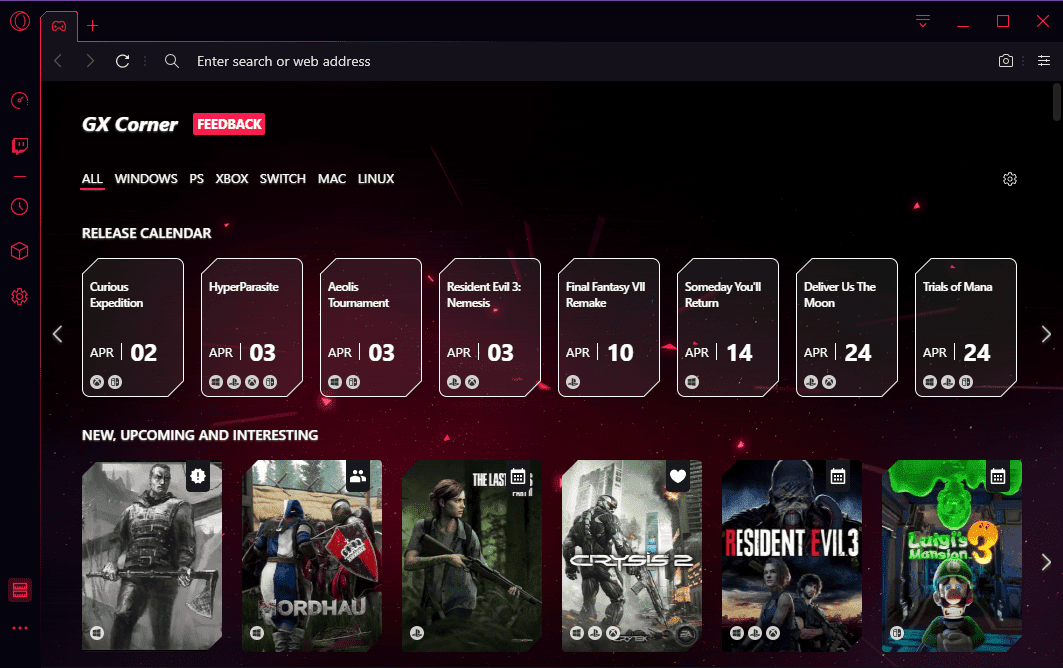1063x668 pixels.
Task: Open a new tab with plus button
Action: pyautogui.click(x=93, y=26)
